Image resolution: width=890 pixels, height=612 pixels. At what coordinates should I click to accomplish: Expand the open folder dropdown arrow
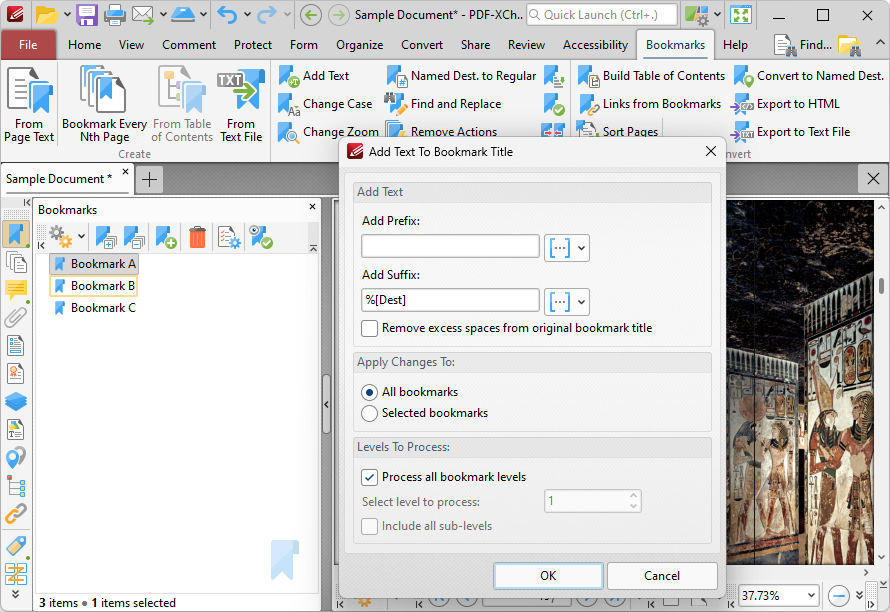pos(66,15)
